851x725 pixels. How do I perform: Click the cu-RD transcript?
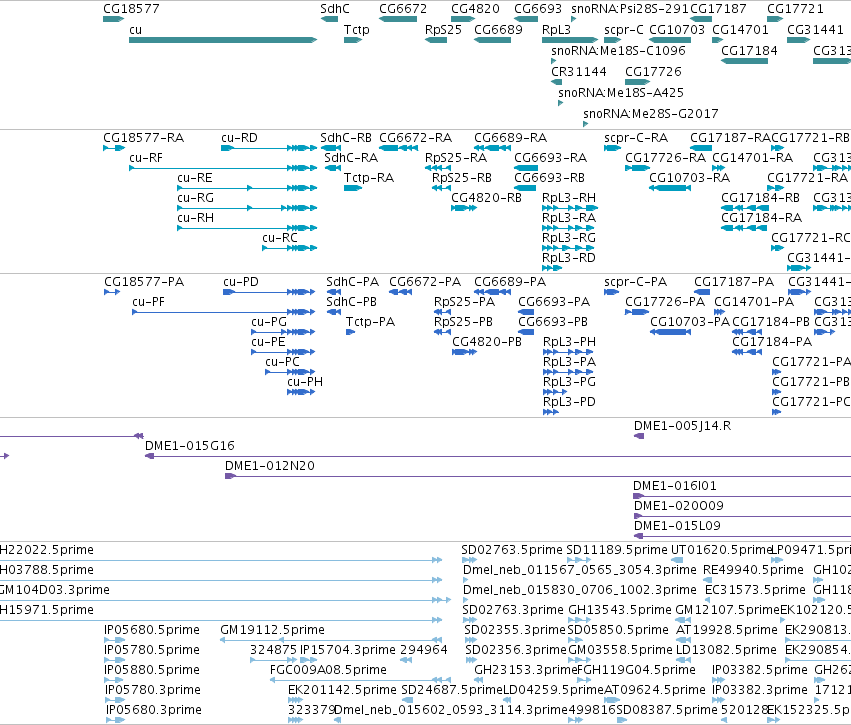269,148
